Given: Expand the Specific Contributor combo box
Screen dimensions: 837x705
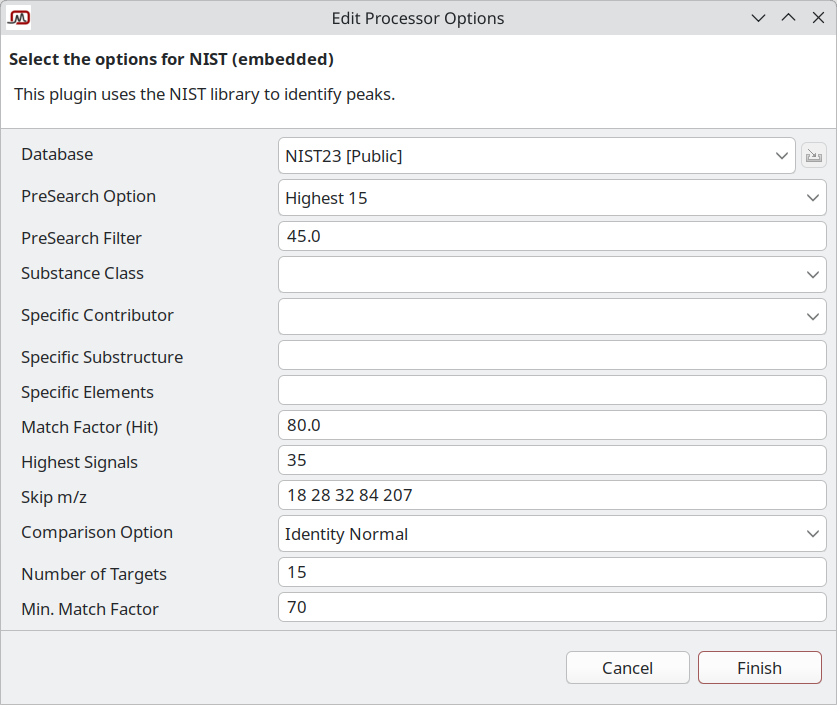Looking at the screenshot, I should 552,316.
